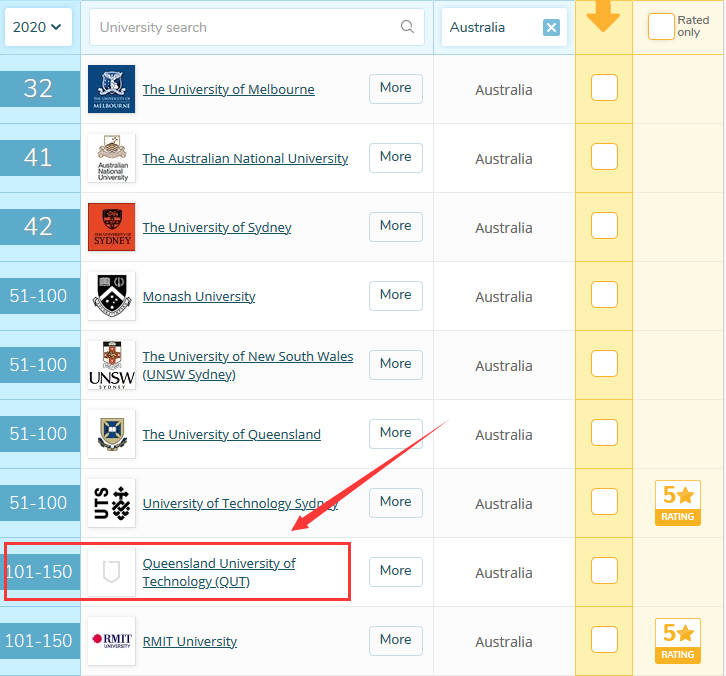Tick the compare checkbox for Melbourne row

(604, 88)
